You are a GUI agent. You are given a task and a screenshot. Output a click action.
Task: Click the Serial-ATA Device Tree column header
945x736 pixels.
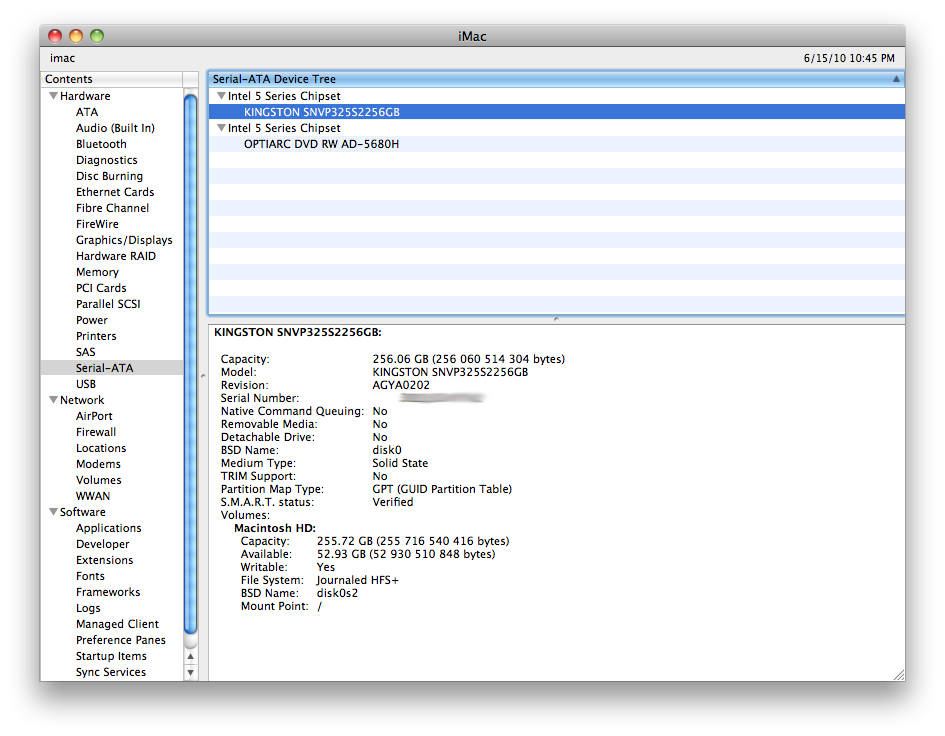coord(556,79)
